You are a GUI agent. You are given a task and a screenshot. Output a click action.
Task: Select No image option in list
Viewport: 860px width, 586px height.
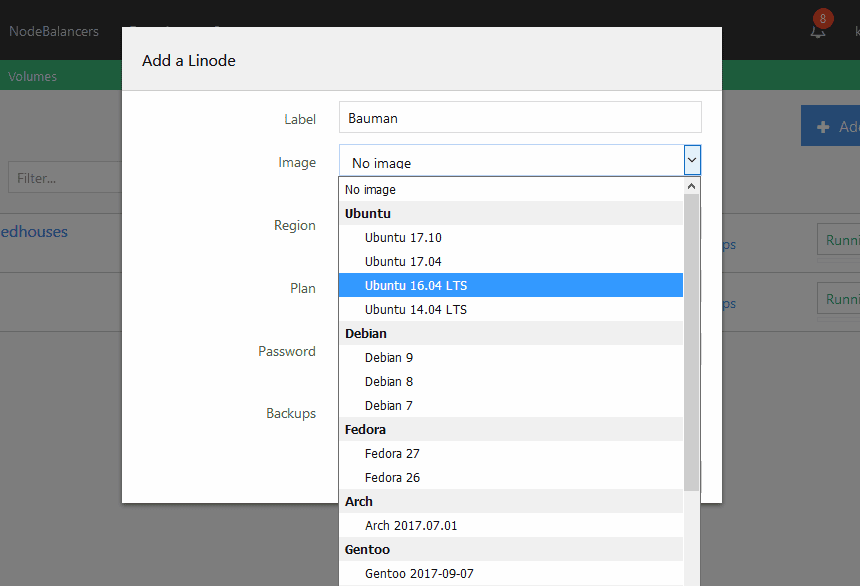coord(511,189)
